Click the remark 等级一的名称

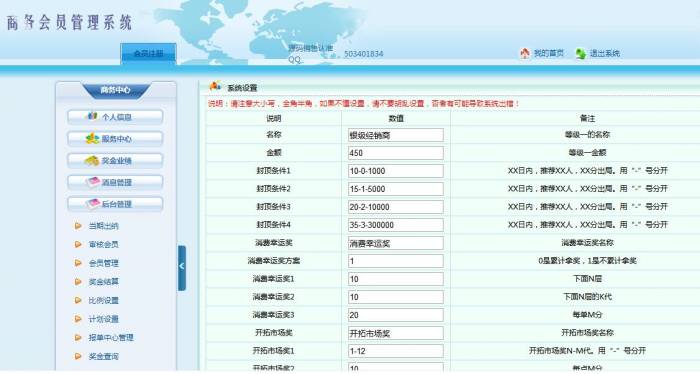(x=588, y=134)
